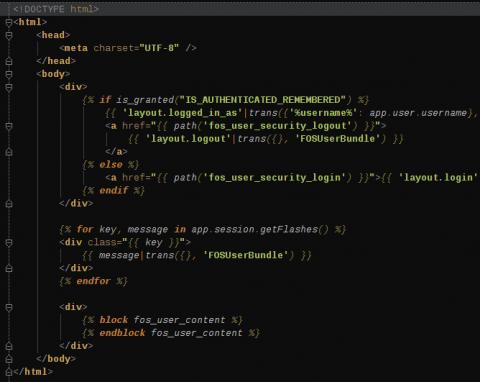This screenshot has width=480, height=382.
Task: Click the endblock fos_user_content line
Action: tap(171, 333)
